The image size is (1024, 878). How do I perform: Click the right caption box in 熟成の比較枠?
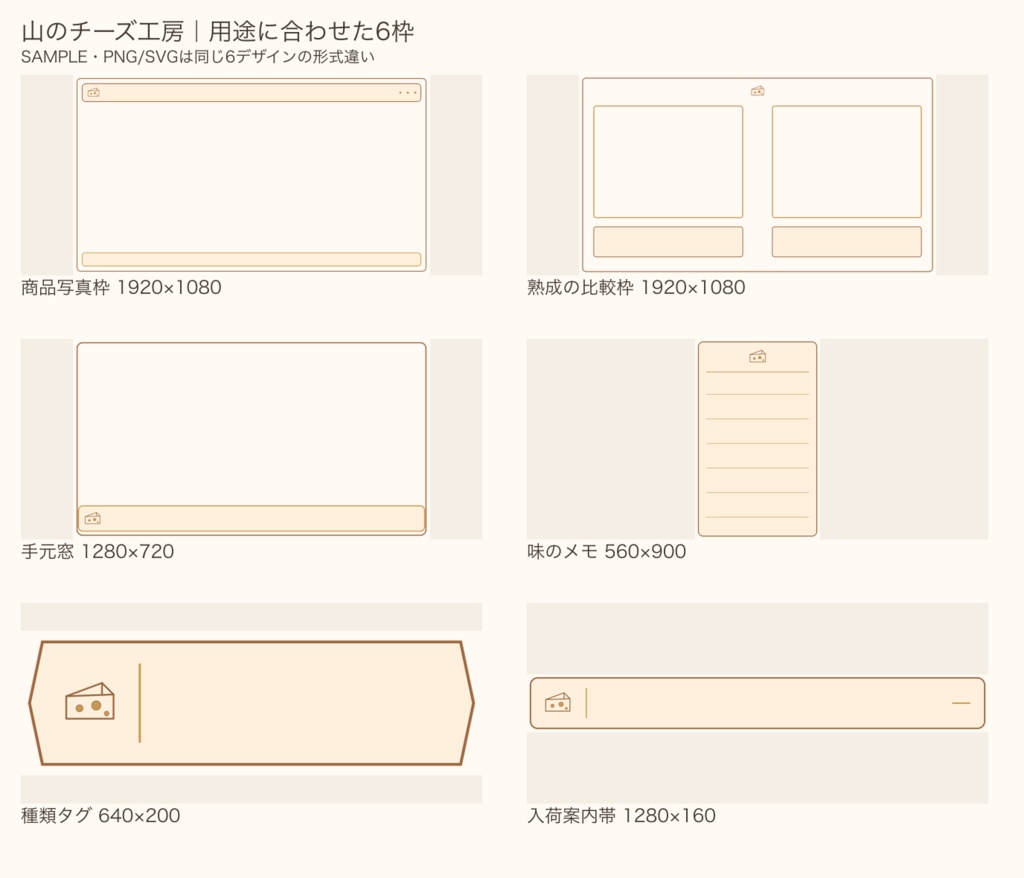coord(847,242)
